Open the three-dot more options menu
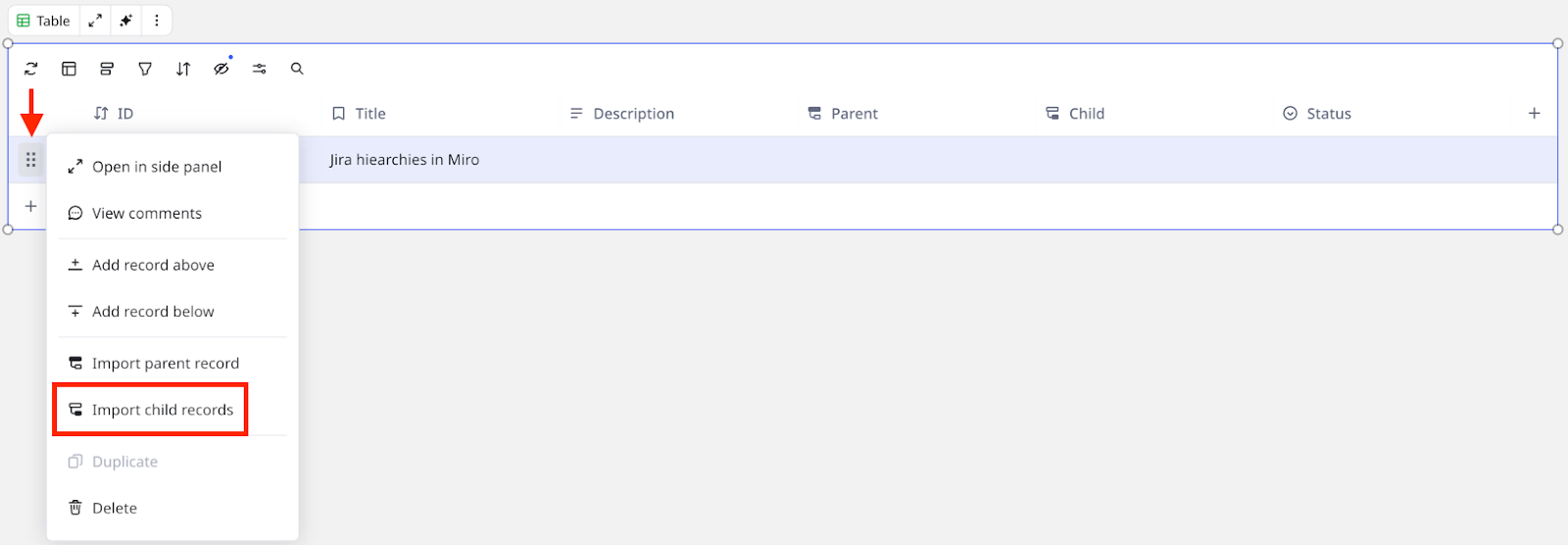1568x545 pixels. 157,21
